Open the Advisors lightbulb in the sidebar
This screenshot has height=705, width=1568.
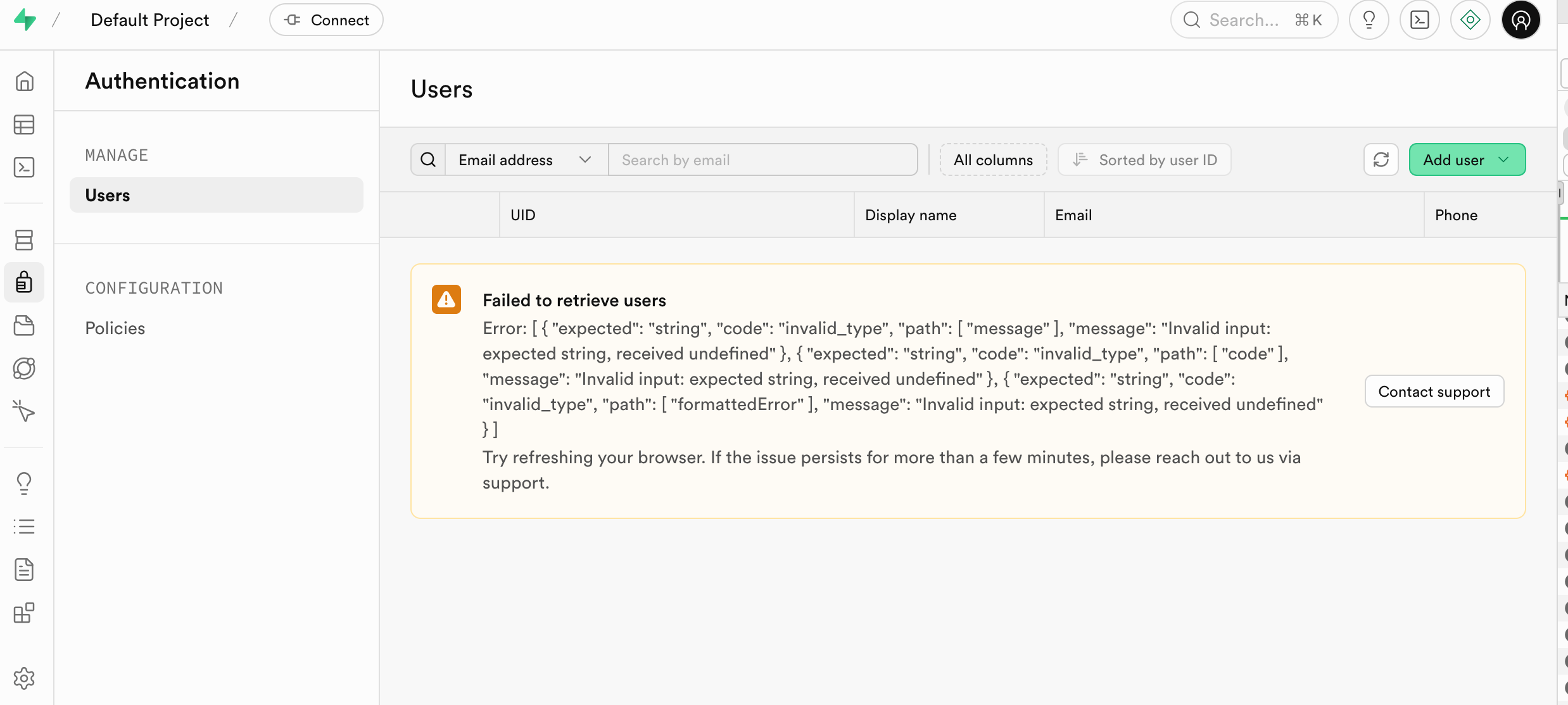point(24,484)
